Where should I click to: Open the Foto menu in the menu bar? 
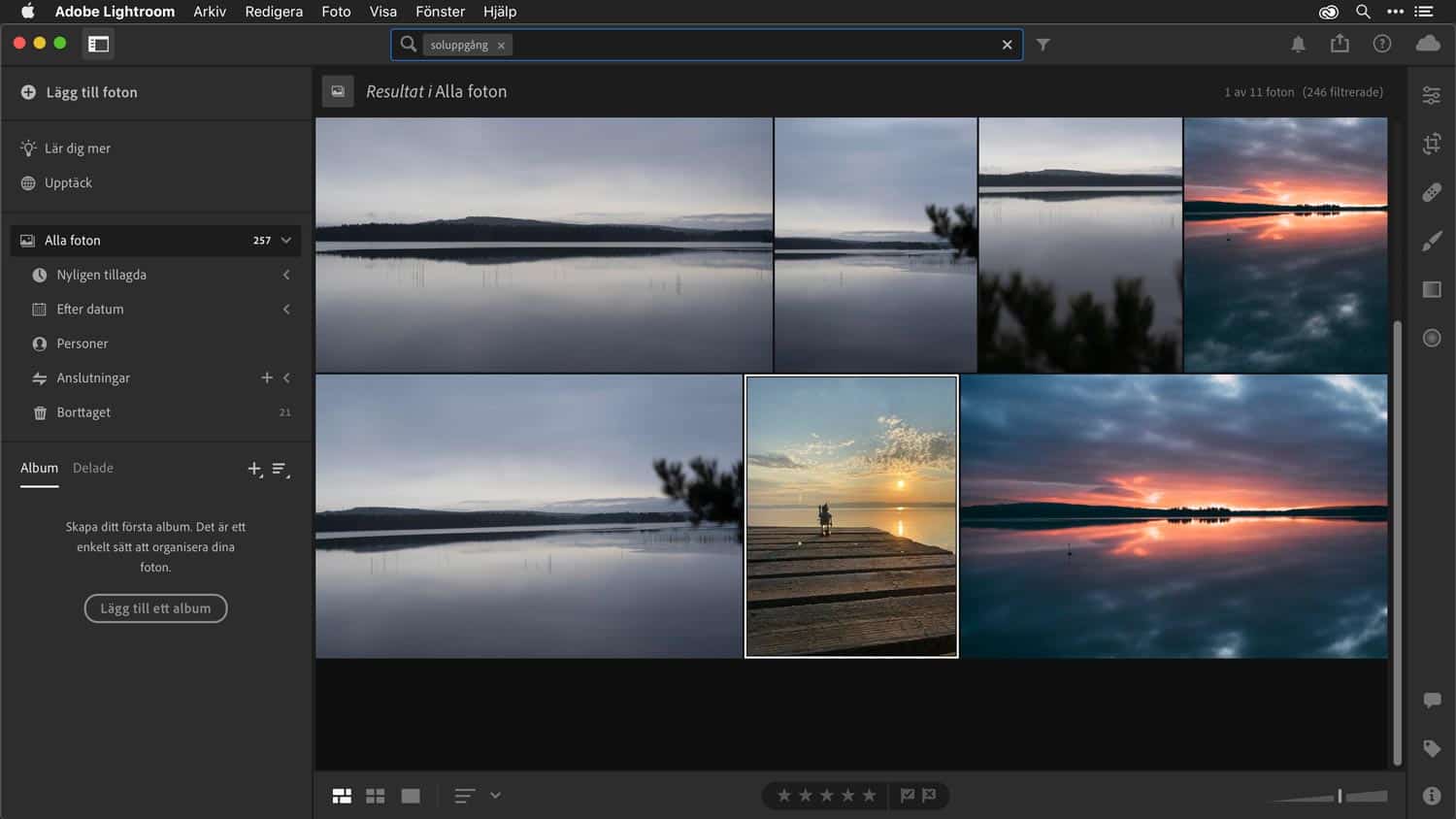tap(336, 12)
